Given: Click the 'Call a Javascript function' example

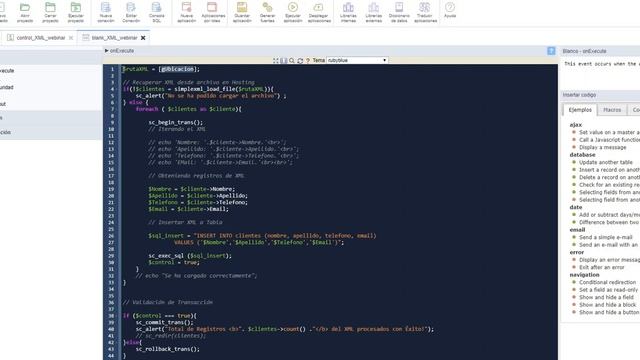Looking at the screenshot, I should tap(609, 140).
